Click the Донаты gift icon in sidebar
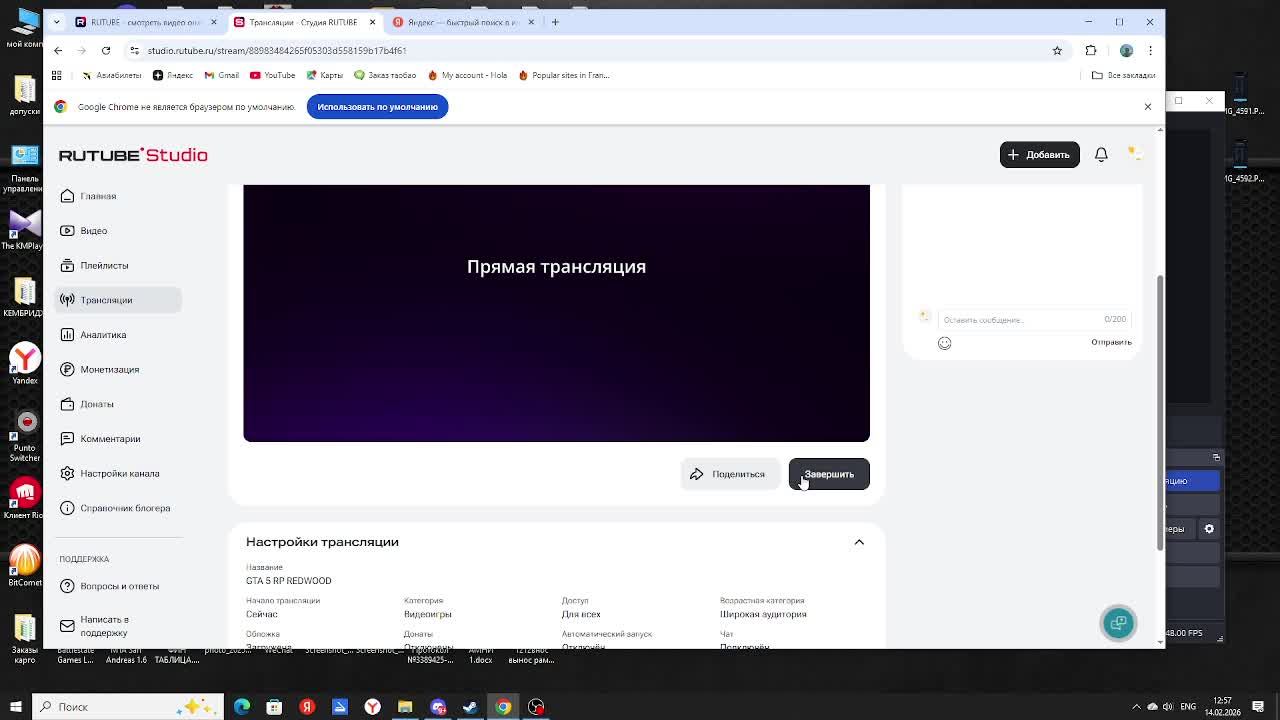 [67, 404]
